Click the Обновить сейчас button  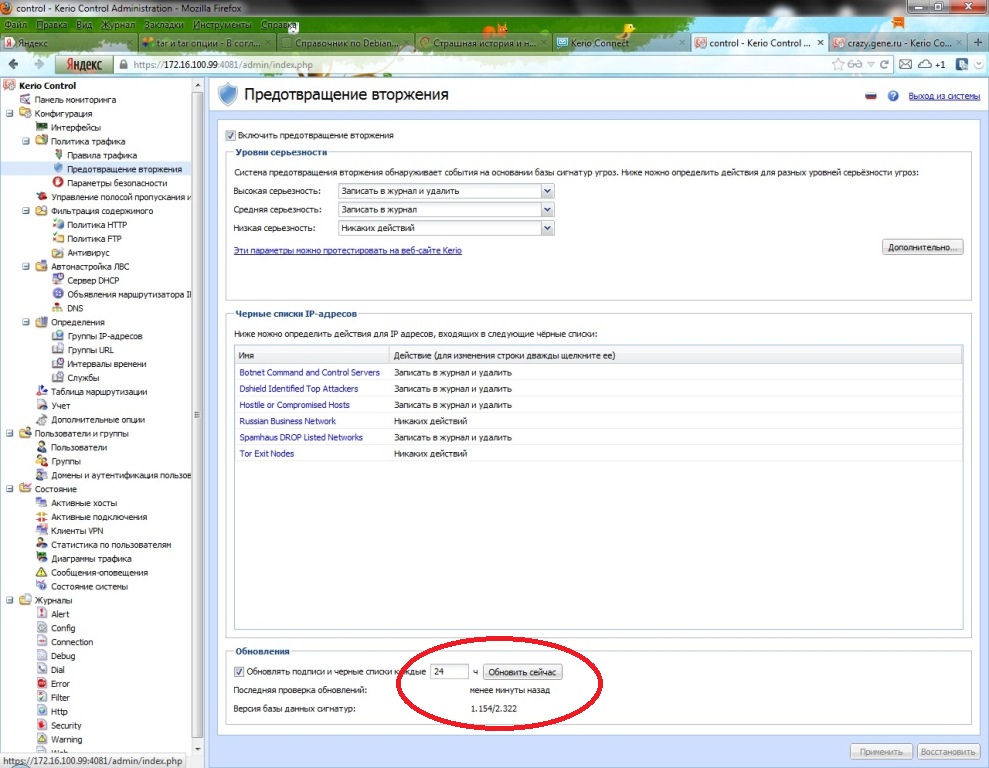(524, 672)
